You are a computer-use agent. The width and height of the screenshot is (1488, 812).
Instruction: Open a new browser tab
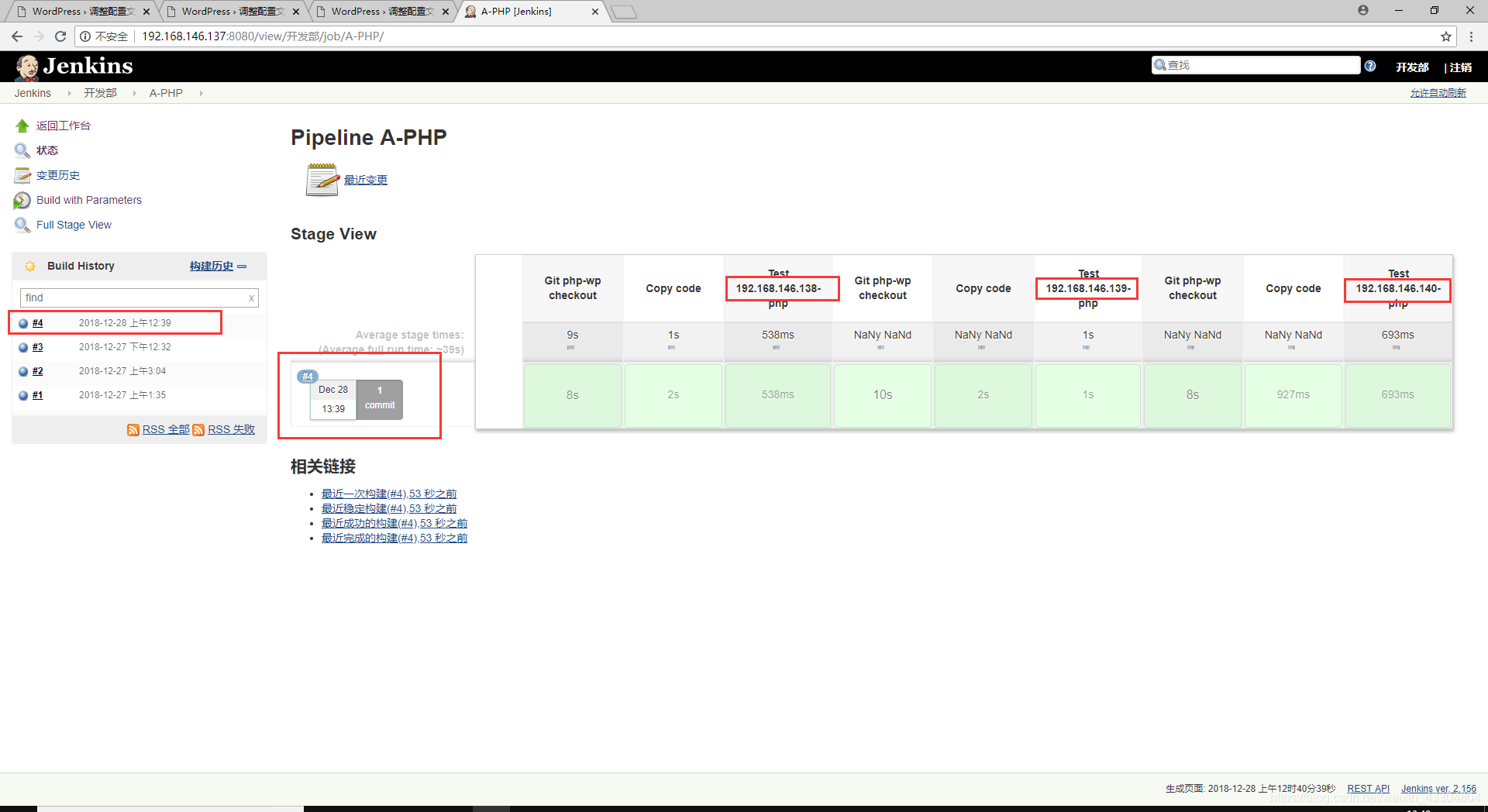tap(623, 12)
